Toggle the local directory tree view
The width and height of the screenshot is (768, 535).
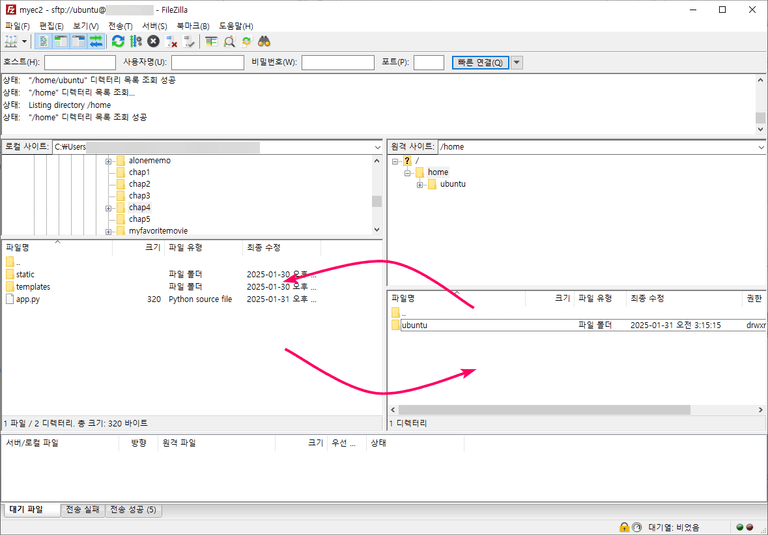60,41
